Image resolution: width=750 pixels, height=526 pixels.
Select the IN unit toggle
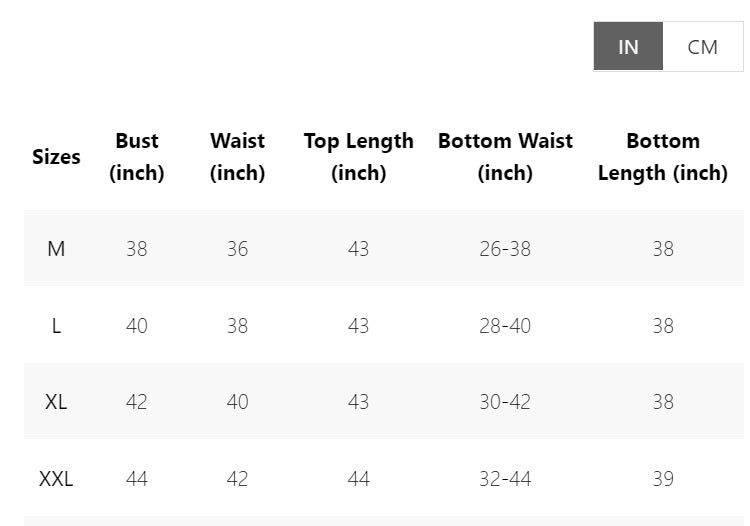628,47
